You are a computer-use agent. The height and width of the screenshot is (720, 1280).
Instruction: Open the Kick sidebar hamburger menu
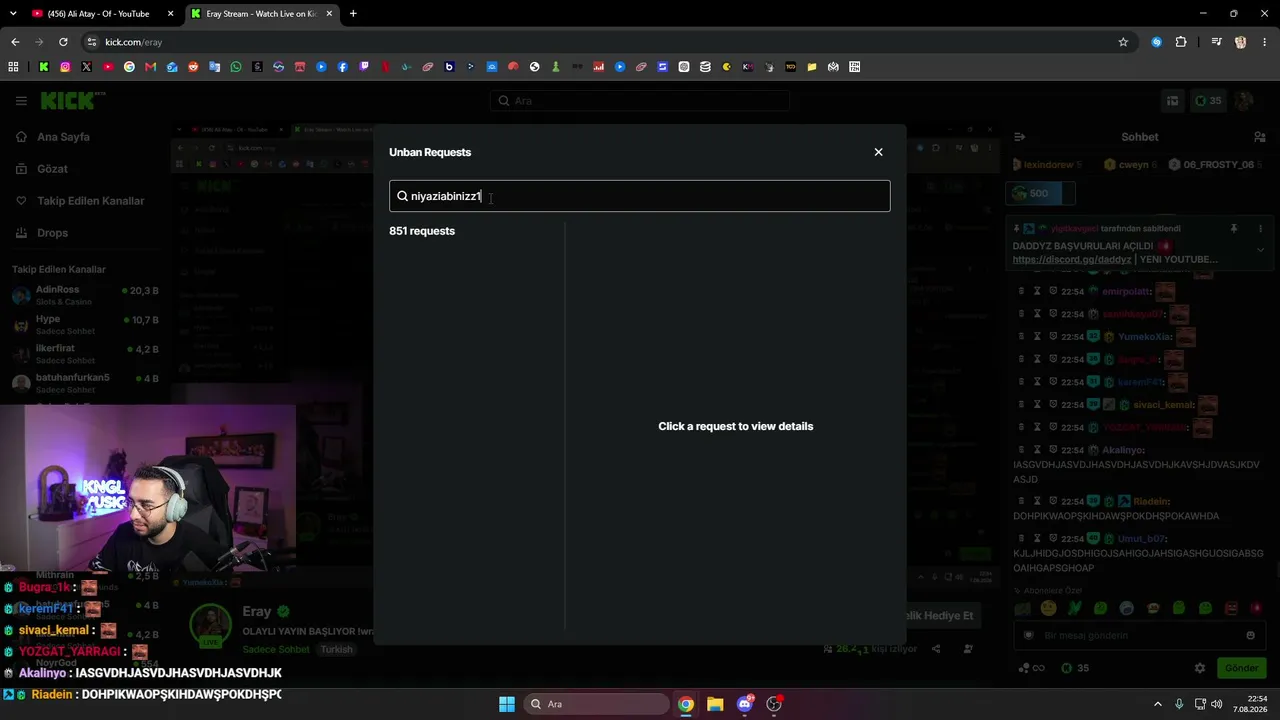pyautogui.click(x=21, y=100)
